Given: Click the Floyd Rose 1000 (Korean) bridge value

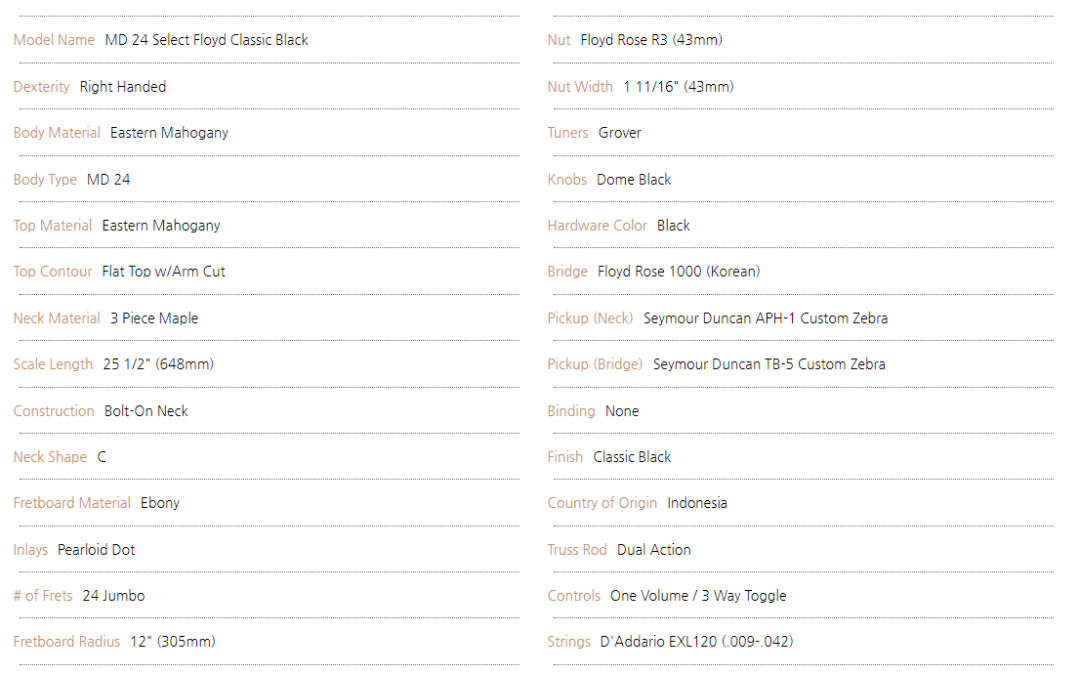Looking at the screenshot, I should 679,271.
